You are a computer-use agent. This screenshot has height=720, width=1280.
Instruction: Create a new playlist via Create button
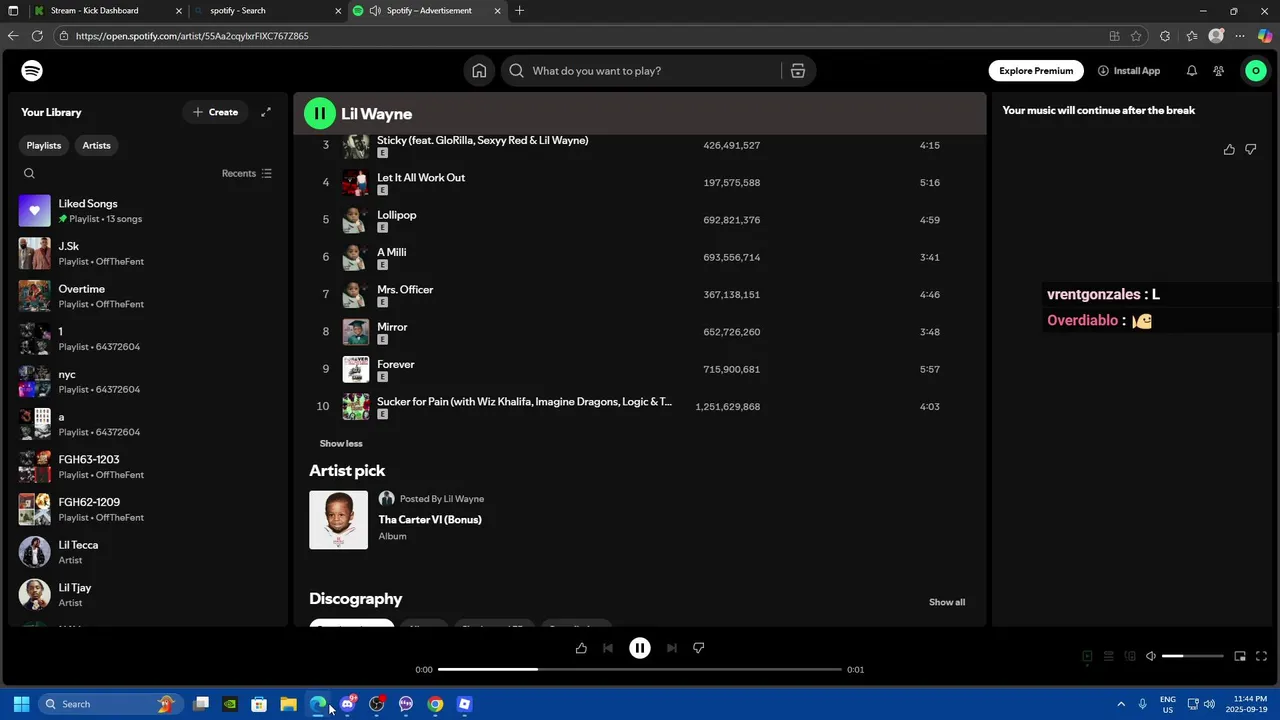pyautogui.click(x=215, y=112)
